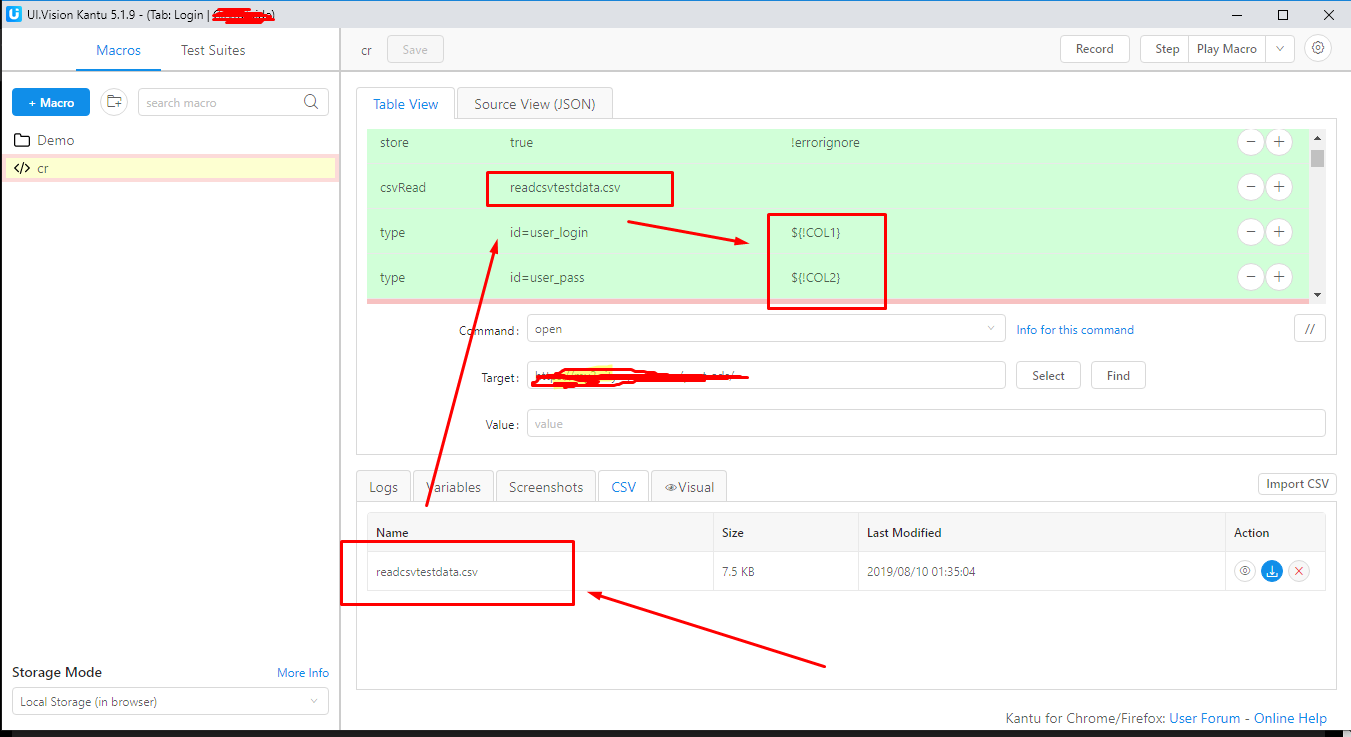Click the 2019/08/10 01:35:04 timestamp
Screen dimensions: 1351x737
tap(921, 572)
